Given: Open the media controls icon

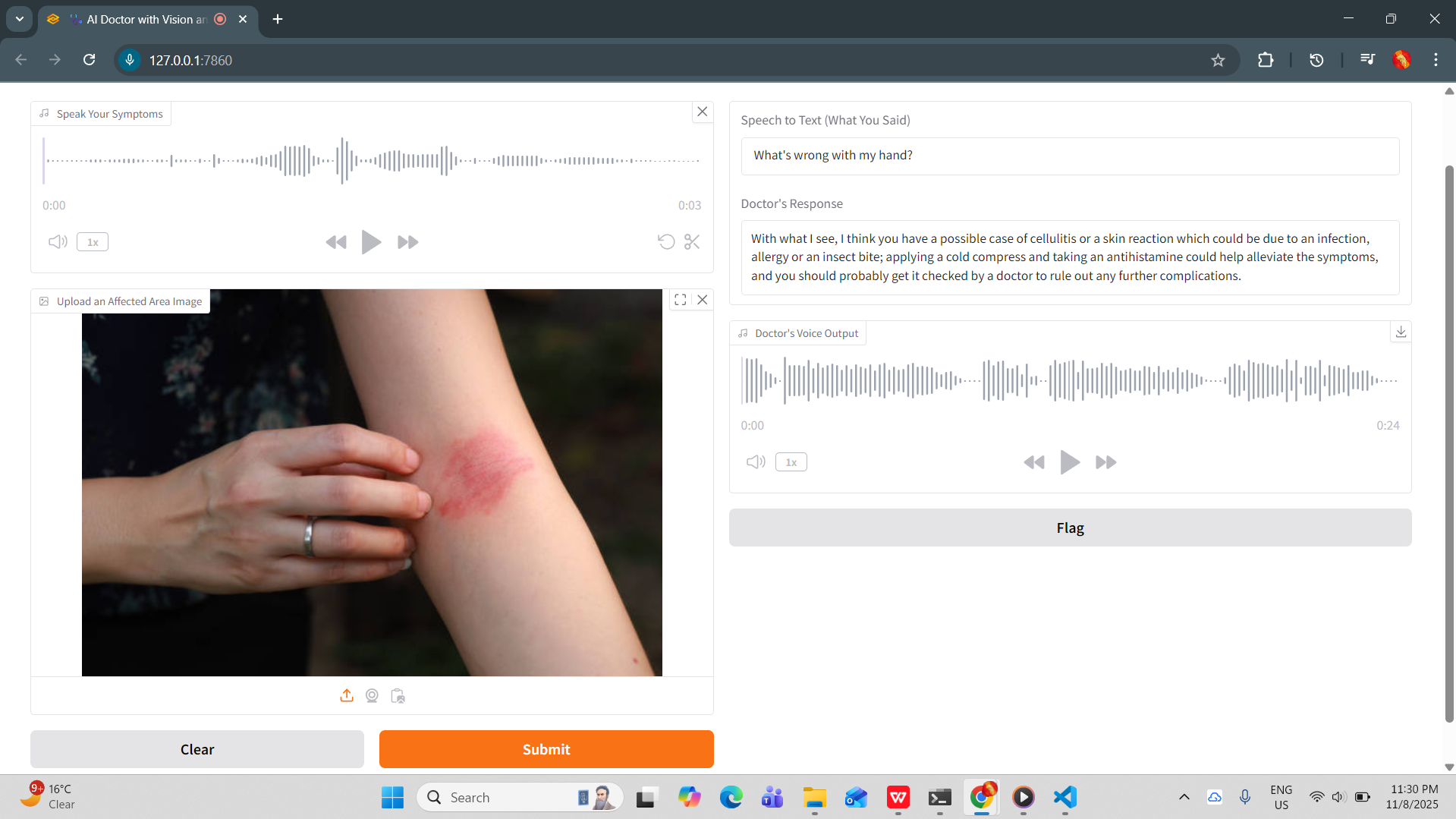Looking at the screenshot, I should click(x=1367, y=60).
